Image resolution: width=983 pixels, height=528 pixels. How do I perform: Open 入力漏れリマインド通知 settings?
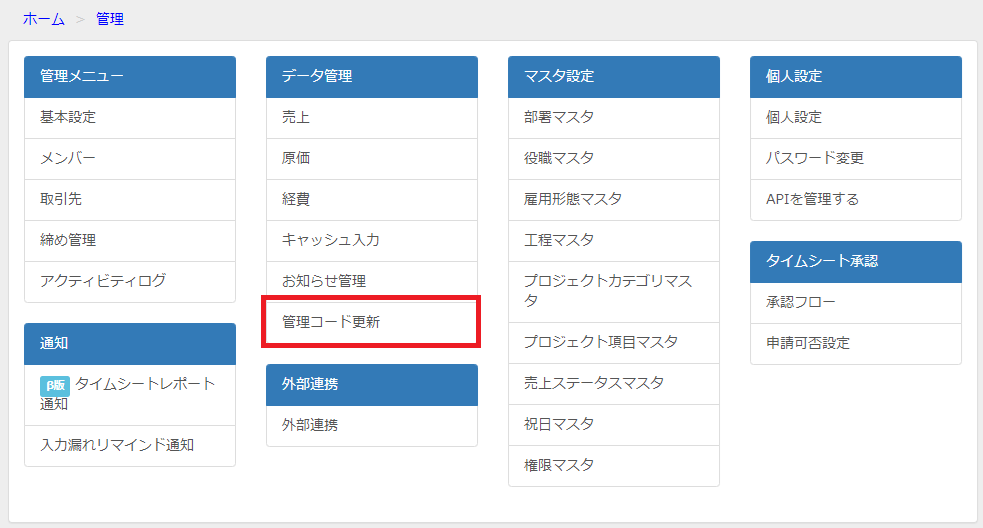point(130,445)
